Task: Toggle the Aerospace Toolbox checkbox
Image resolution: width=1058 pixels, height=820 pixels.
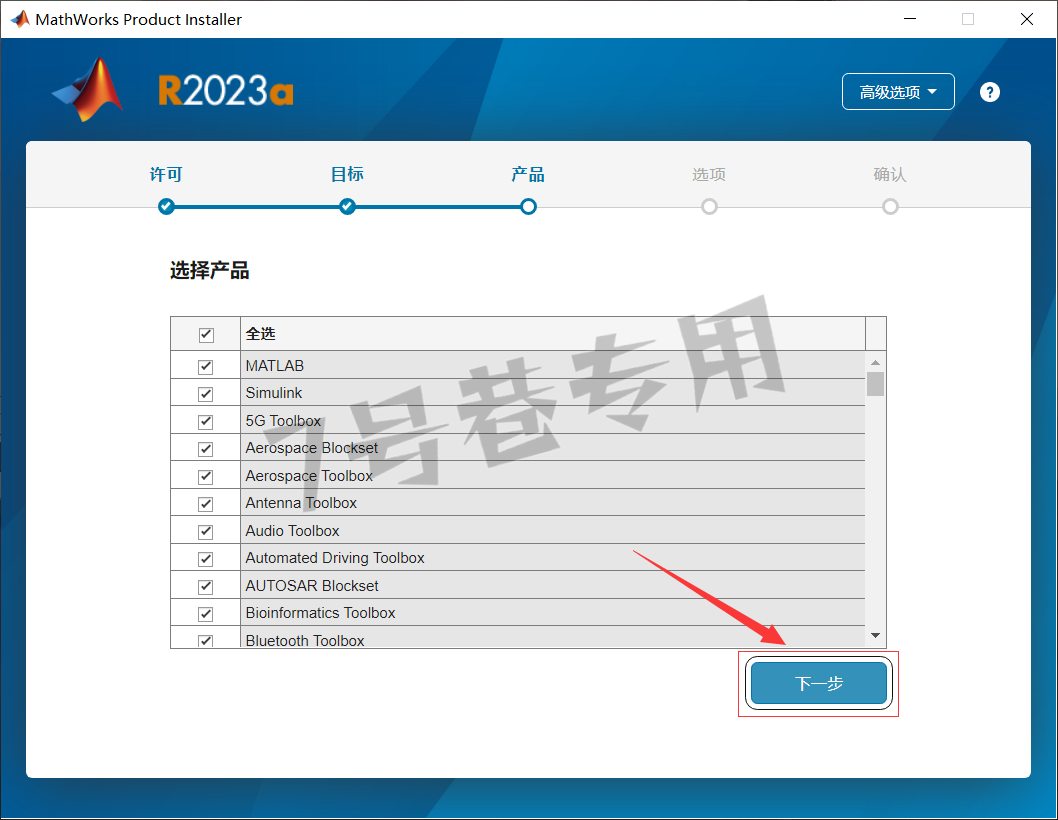Action: pos(206,476)
